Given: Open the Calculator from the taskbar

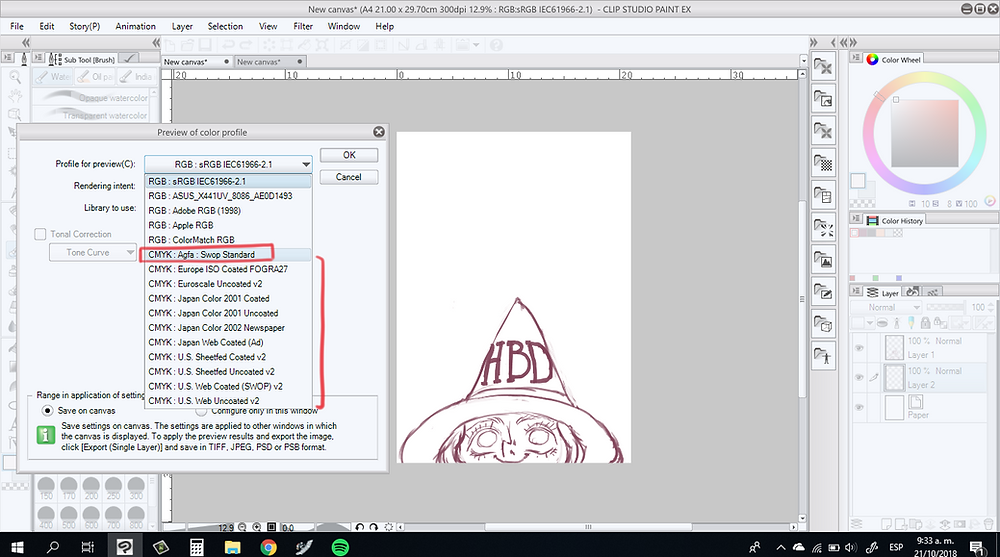Looking at the screenshot, I should coord(196,547).
